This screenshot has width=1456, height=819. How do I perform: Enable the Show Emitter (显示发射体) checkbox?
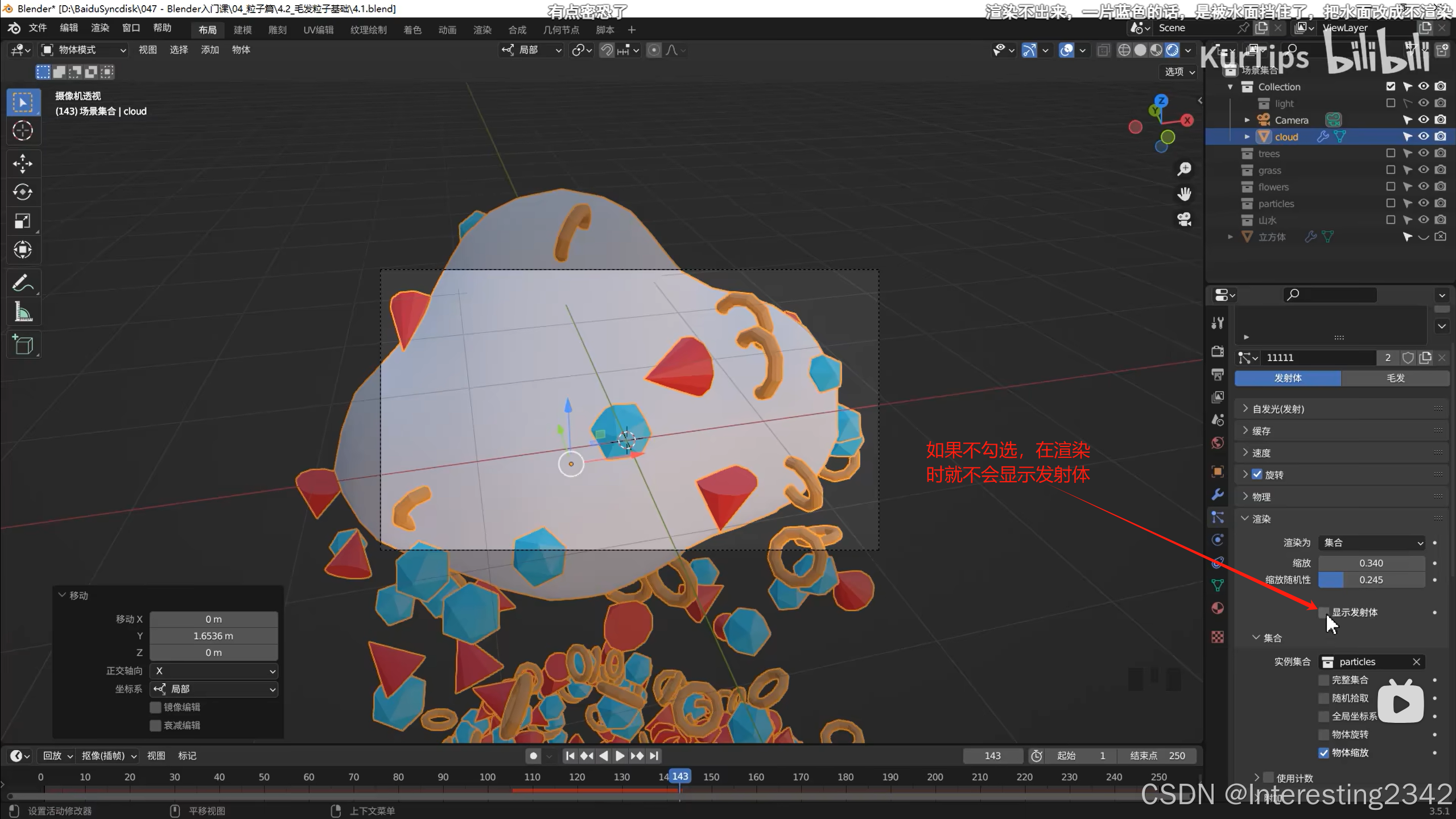point(1324,612)
